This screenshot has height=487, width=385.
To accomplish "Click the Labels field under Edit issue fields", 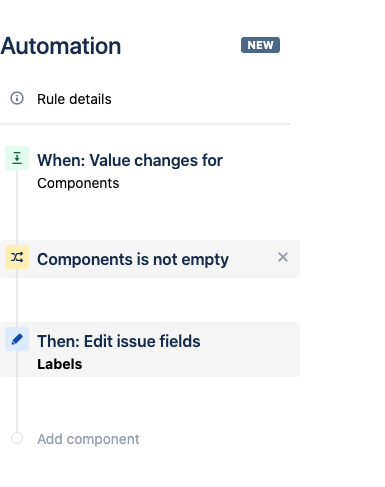I will (x=59, y=364).
